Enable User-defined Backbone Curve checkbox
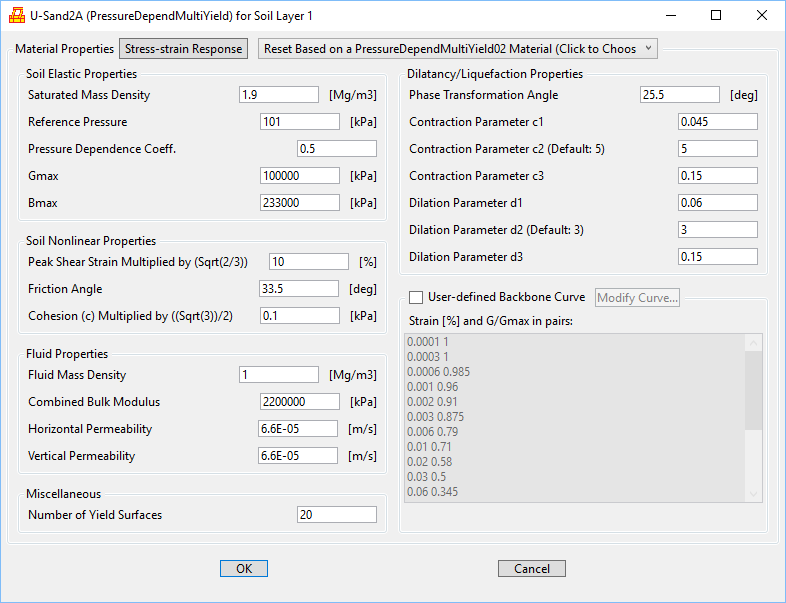This screenshot has height=603, width=786. (x=417, y=297)
